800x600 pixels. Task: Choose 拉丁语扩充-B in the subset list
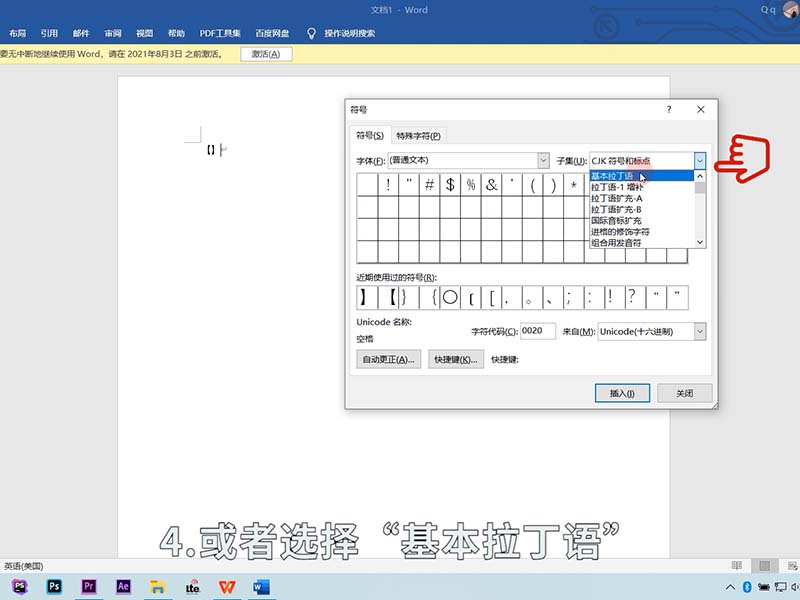(x=642, y=209)
